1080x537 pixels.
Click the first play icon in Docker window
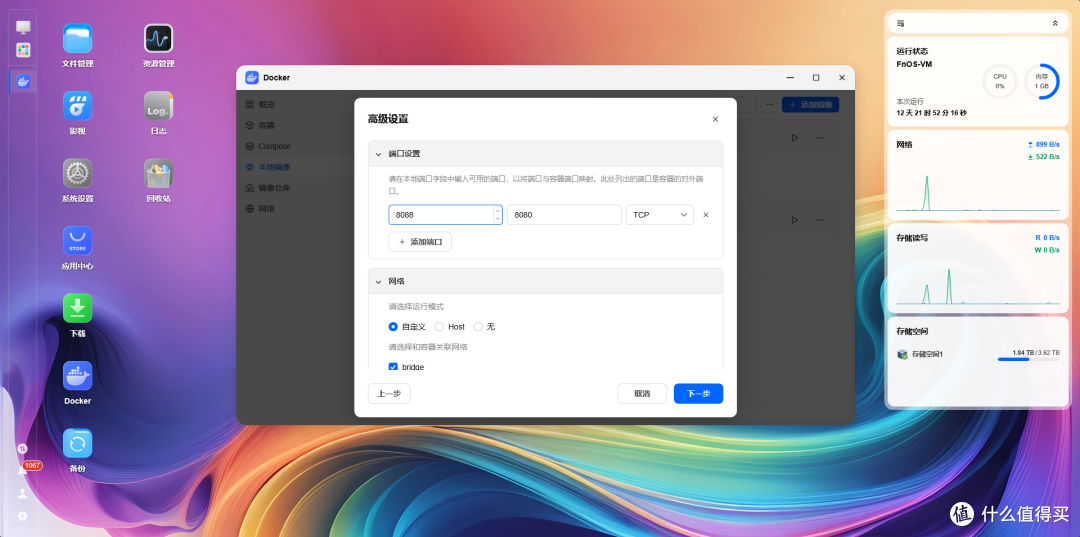(x=794, y=138)
